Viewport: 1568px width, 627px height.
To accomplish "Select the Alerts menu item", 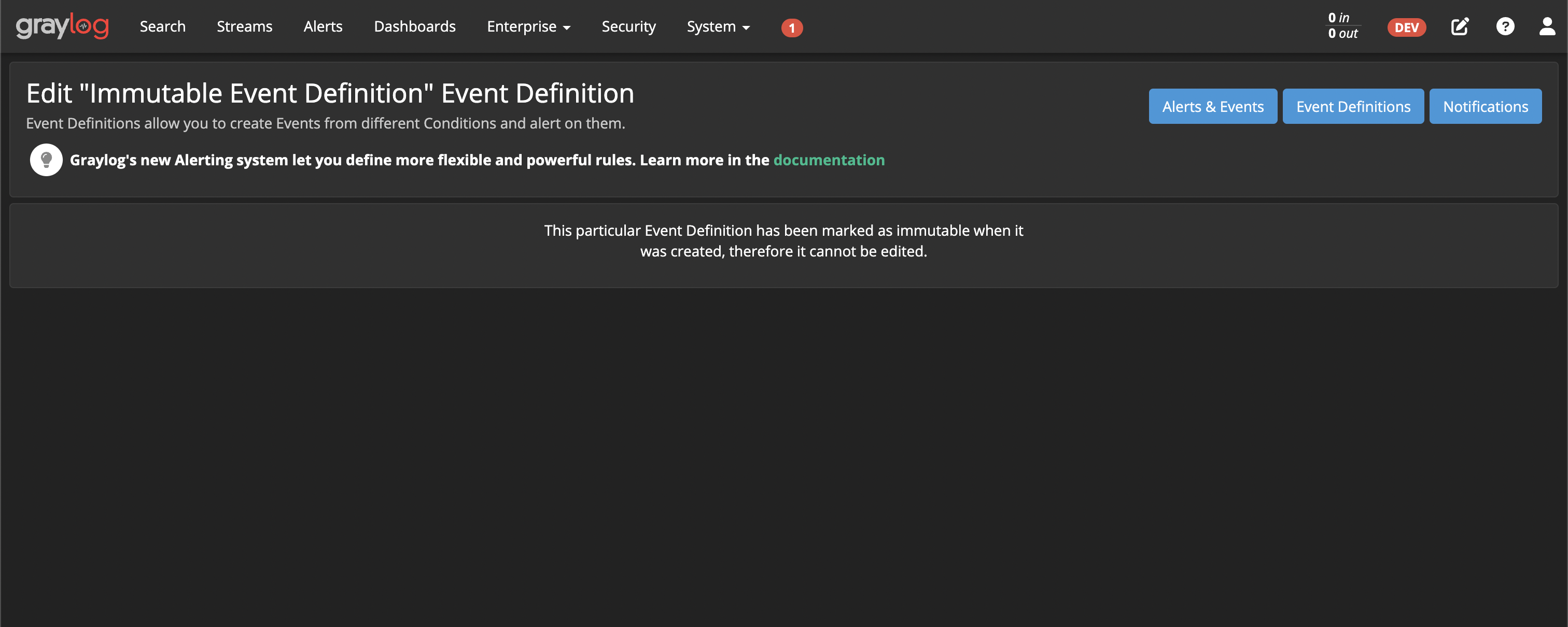I will (x=323, y=26).
